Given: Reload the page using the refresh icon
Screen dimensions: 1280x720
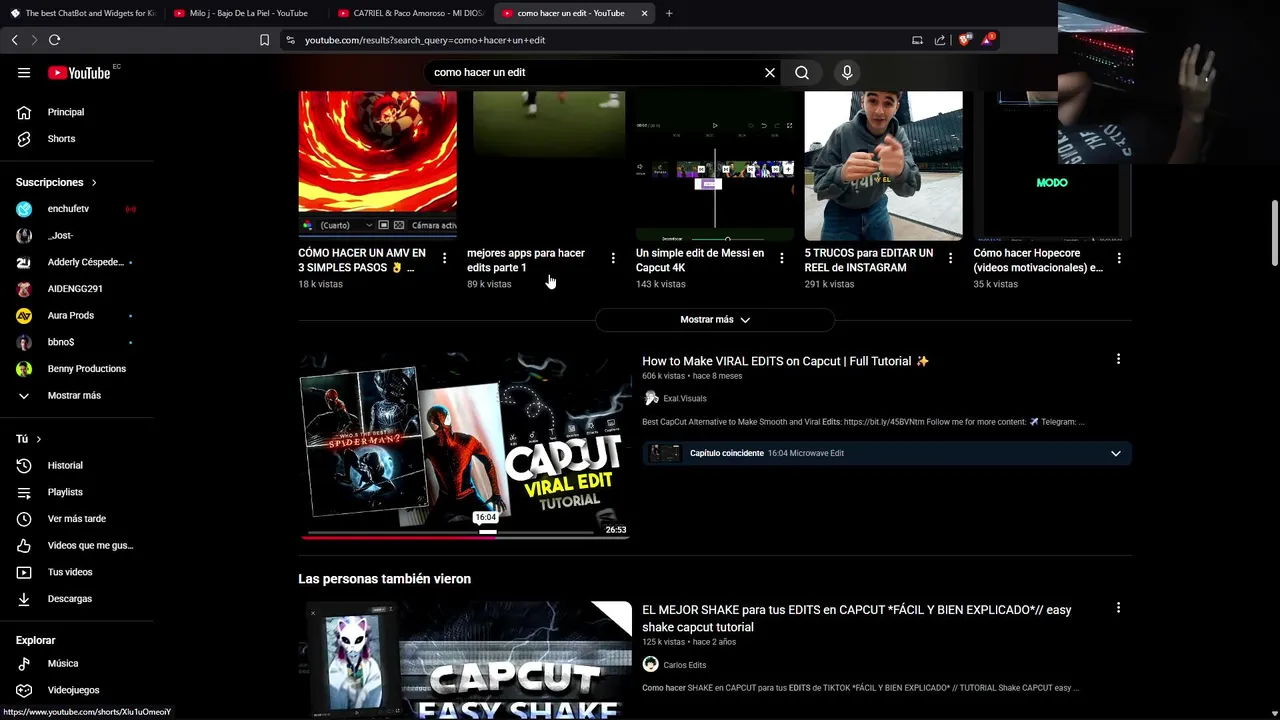Looking at the screenshot, I should tap(54, 40).
